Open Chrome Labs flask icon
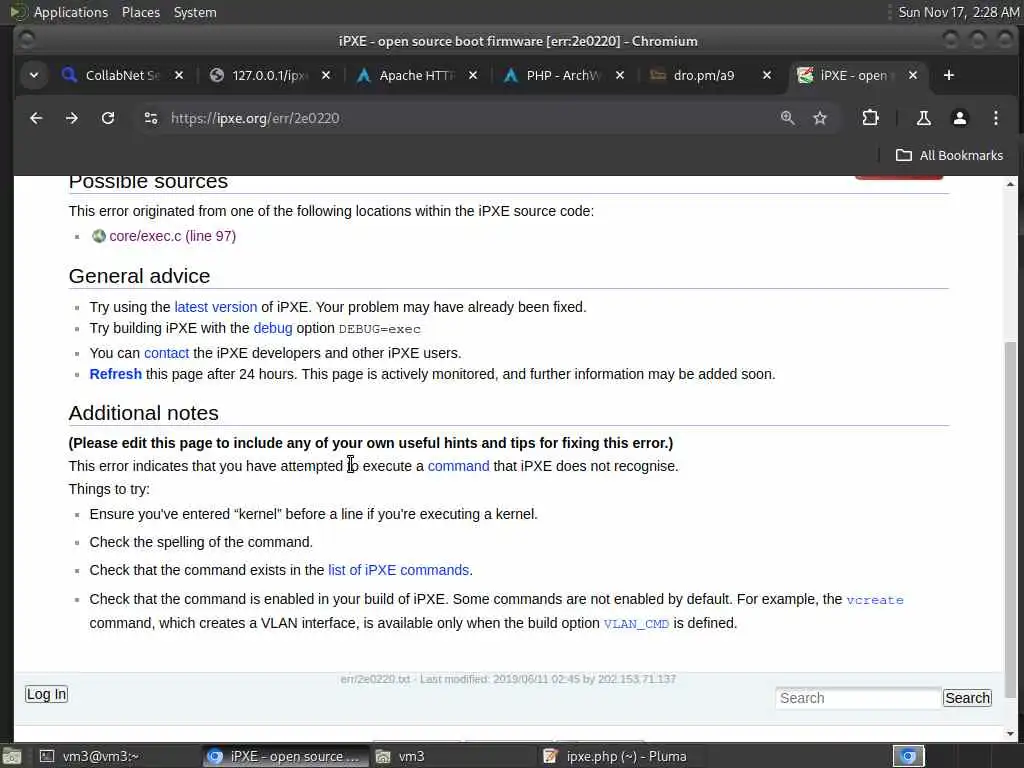 [x=924, y=118]
